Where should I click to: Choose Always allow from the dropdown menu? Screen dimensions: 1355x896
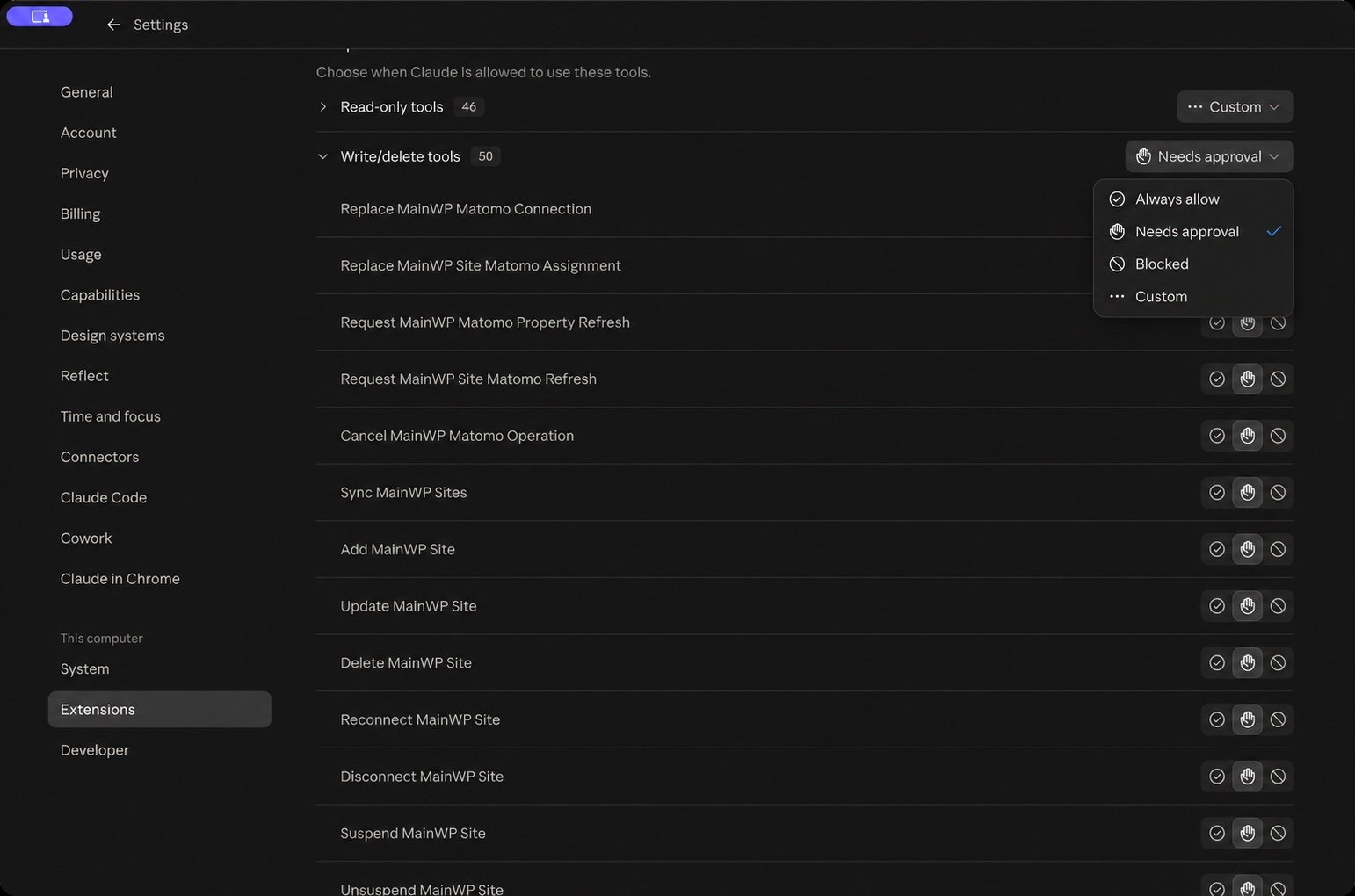coord(1193,199)
